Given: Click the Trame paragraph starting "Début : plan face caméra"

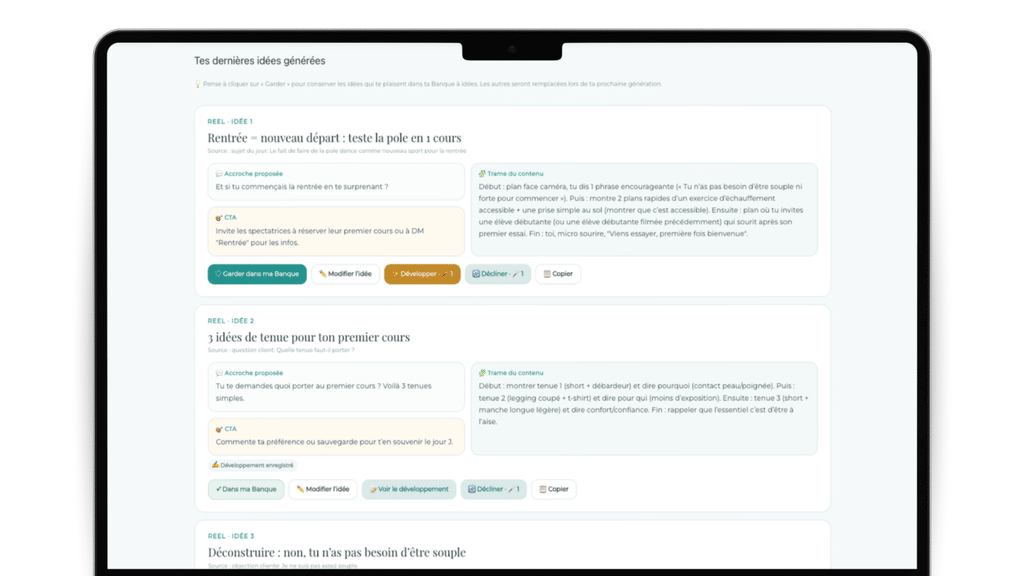Looking at the screenshot, I should point(641,210).
